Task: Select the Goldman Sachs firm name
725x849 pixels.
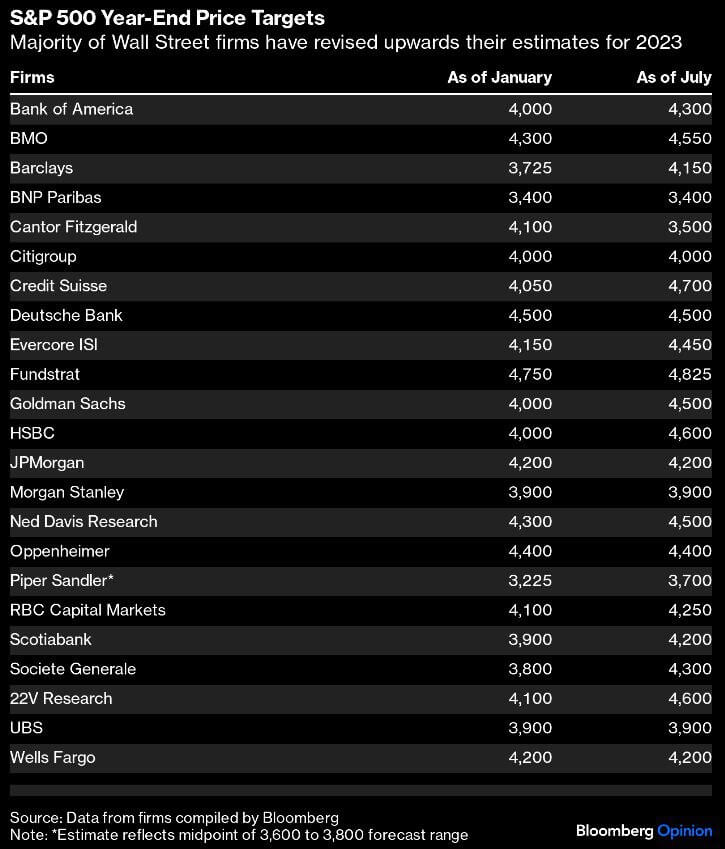Action: [68, 403]
